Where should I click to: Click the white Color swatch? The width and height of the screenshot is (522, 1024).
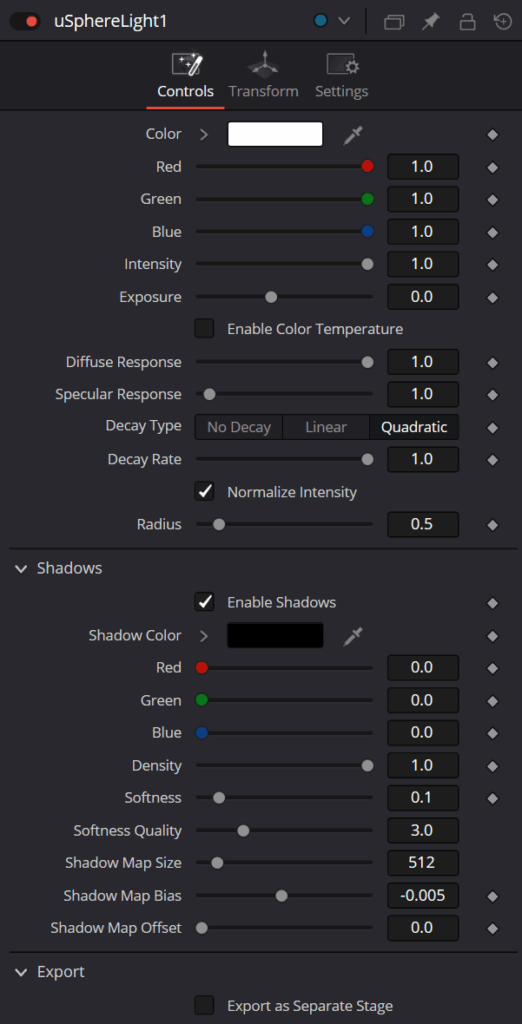[275, 135]
